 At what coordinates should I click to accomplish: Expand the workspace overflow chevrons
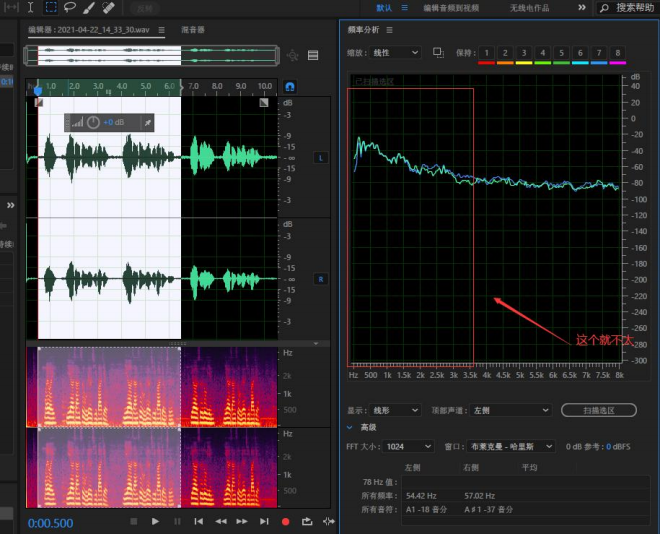(582, 8)
